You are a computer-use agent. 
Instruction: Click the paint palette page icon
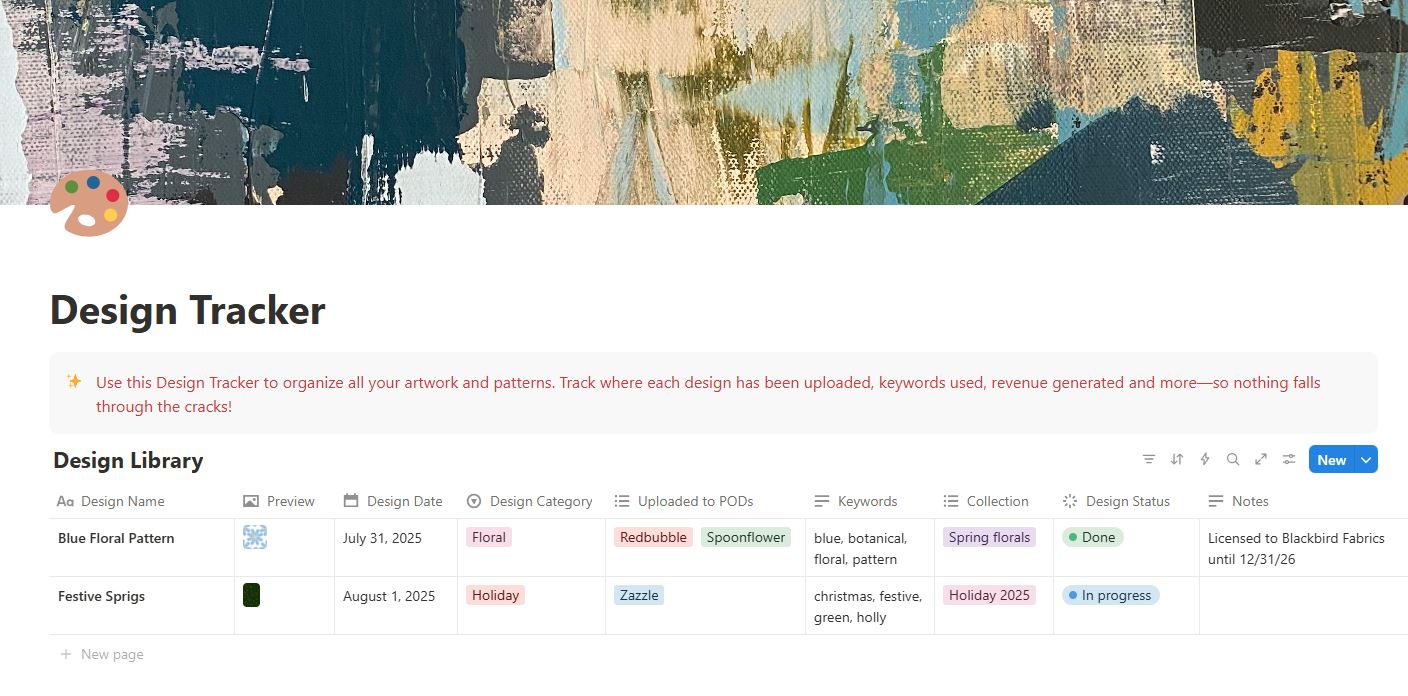pyautogui.click(x=89, y=203)
